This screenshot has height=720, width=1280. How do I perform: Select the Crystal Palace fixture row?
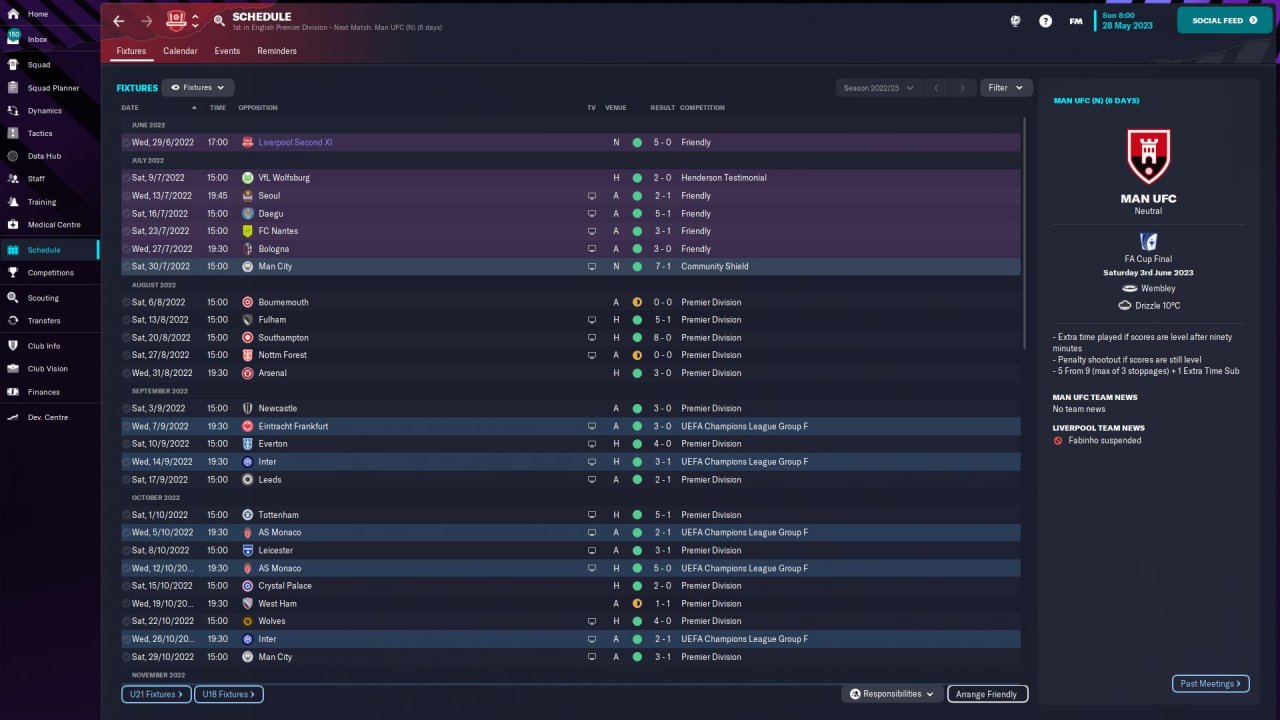(571, 586)
